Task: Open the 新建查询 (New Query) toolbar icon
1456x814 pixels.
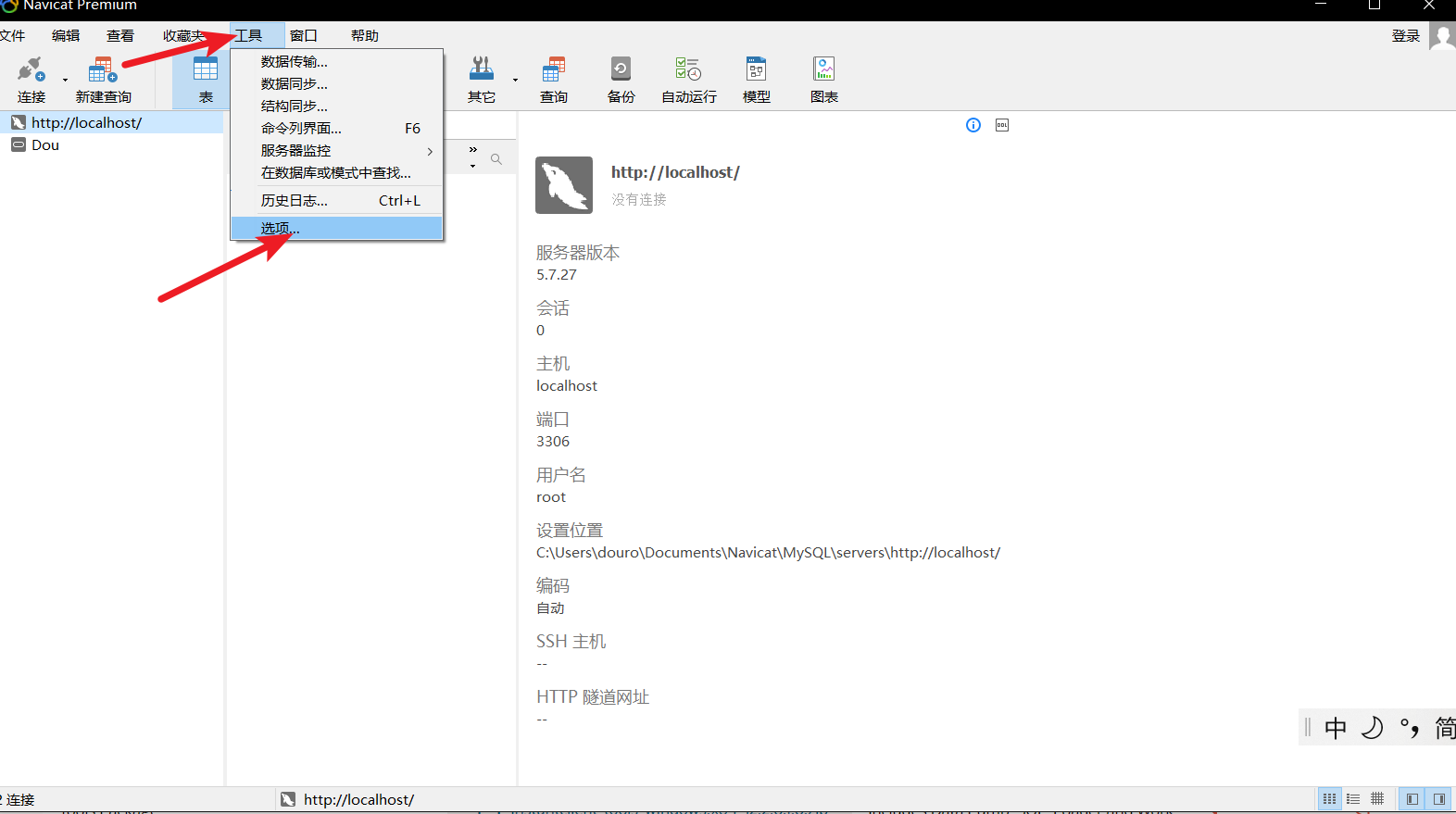Action: pos(103,80)
